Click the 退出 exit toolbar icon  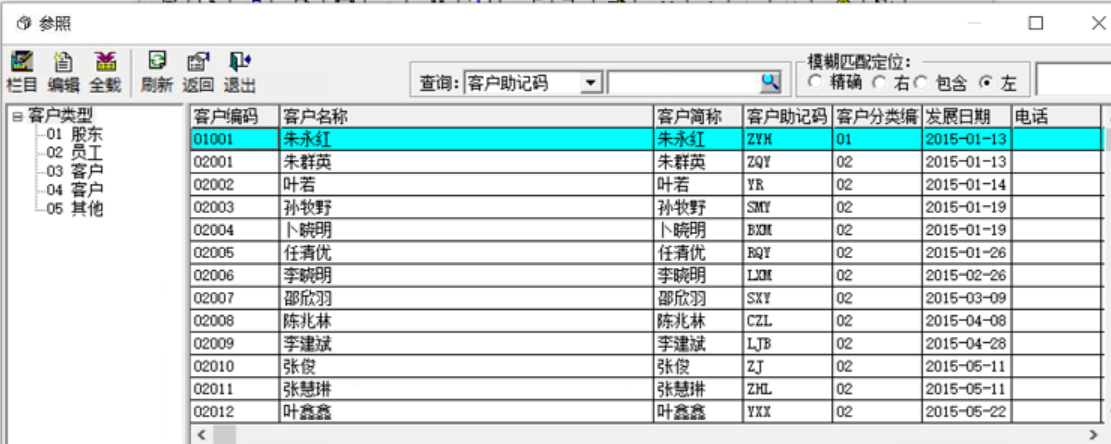pos(239,72)
